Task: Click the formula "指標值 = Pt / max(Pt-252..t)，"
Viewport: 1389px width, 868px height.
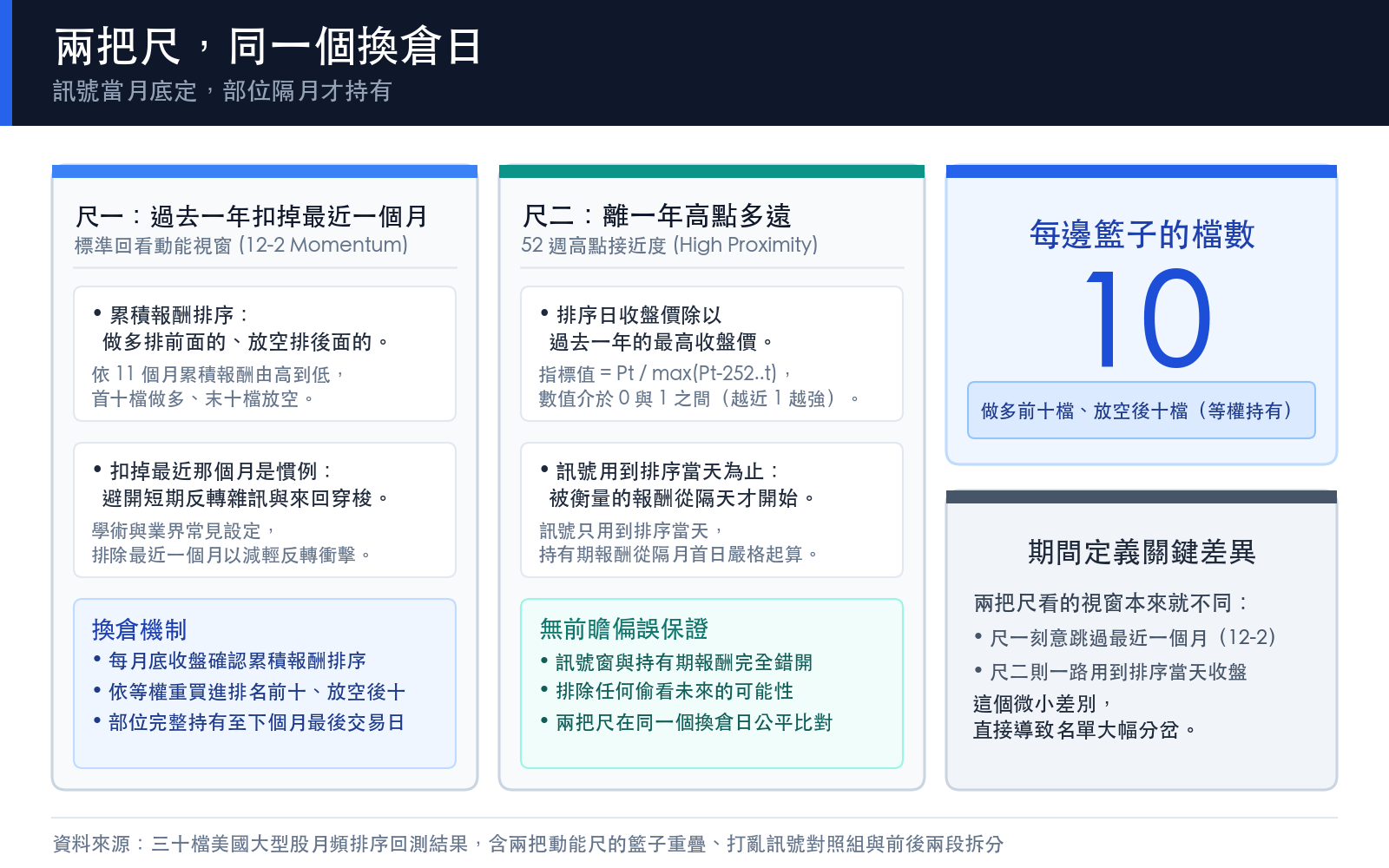Action: pos(666,374)
